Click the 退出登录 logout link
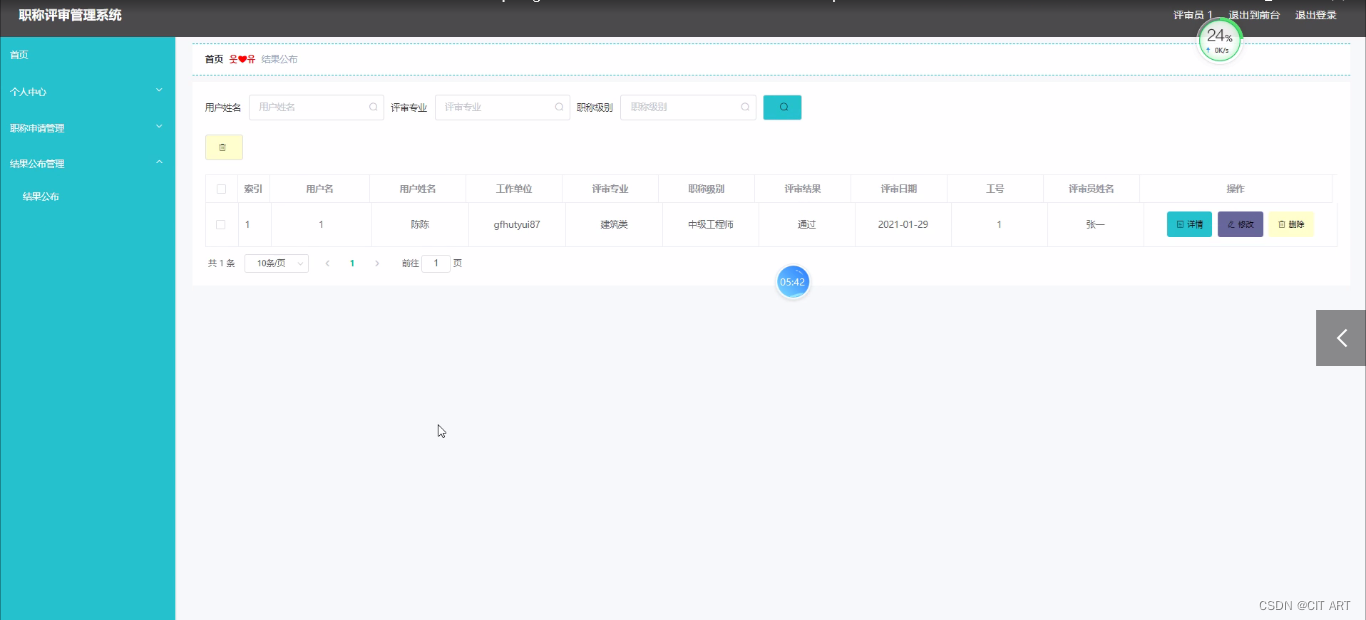The image size is (1366, 620). (1315, 14)
